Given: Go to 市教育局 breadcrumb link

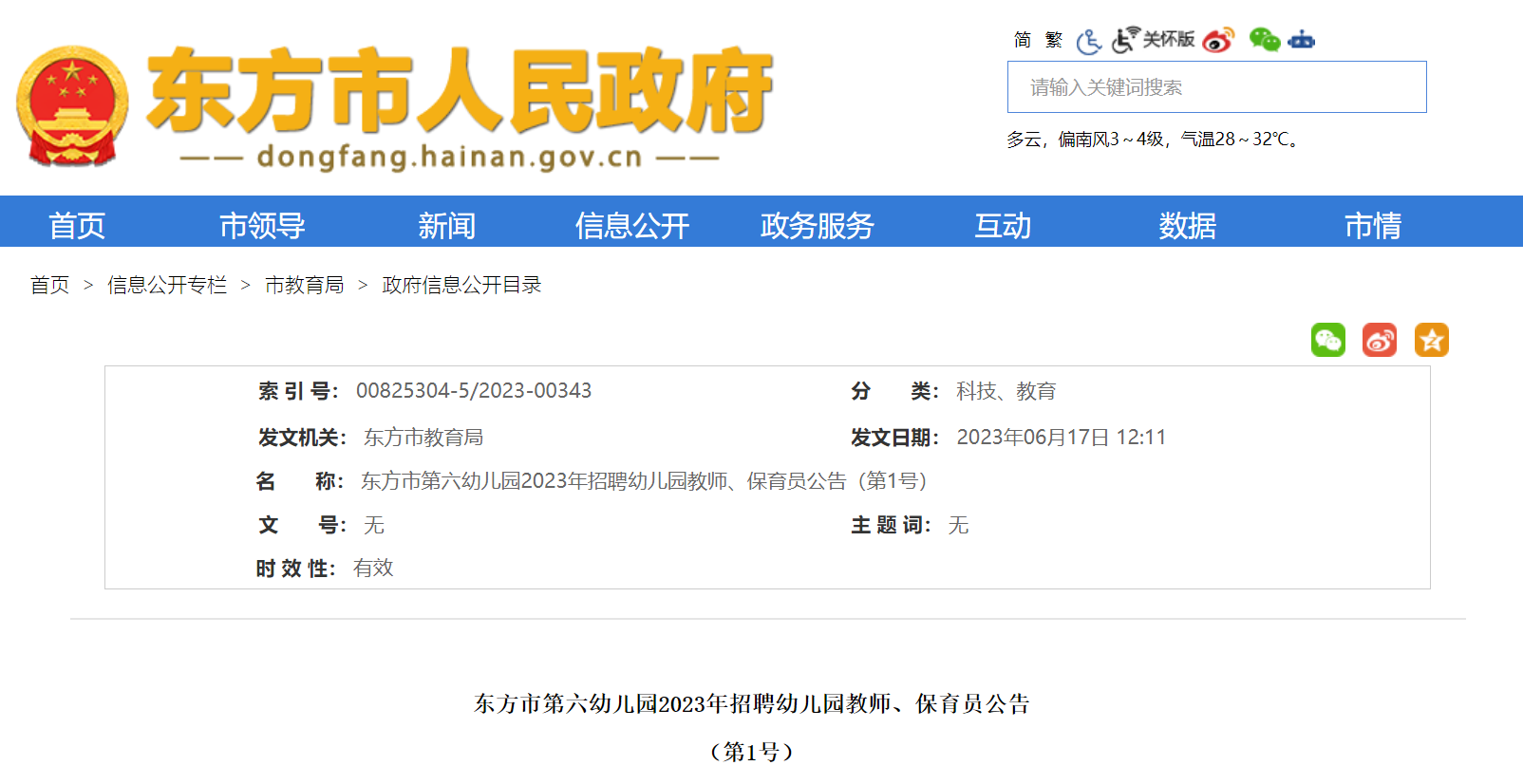Looking at the screenshot, I should tap(305, 285).
